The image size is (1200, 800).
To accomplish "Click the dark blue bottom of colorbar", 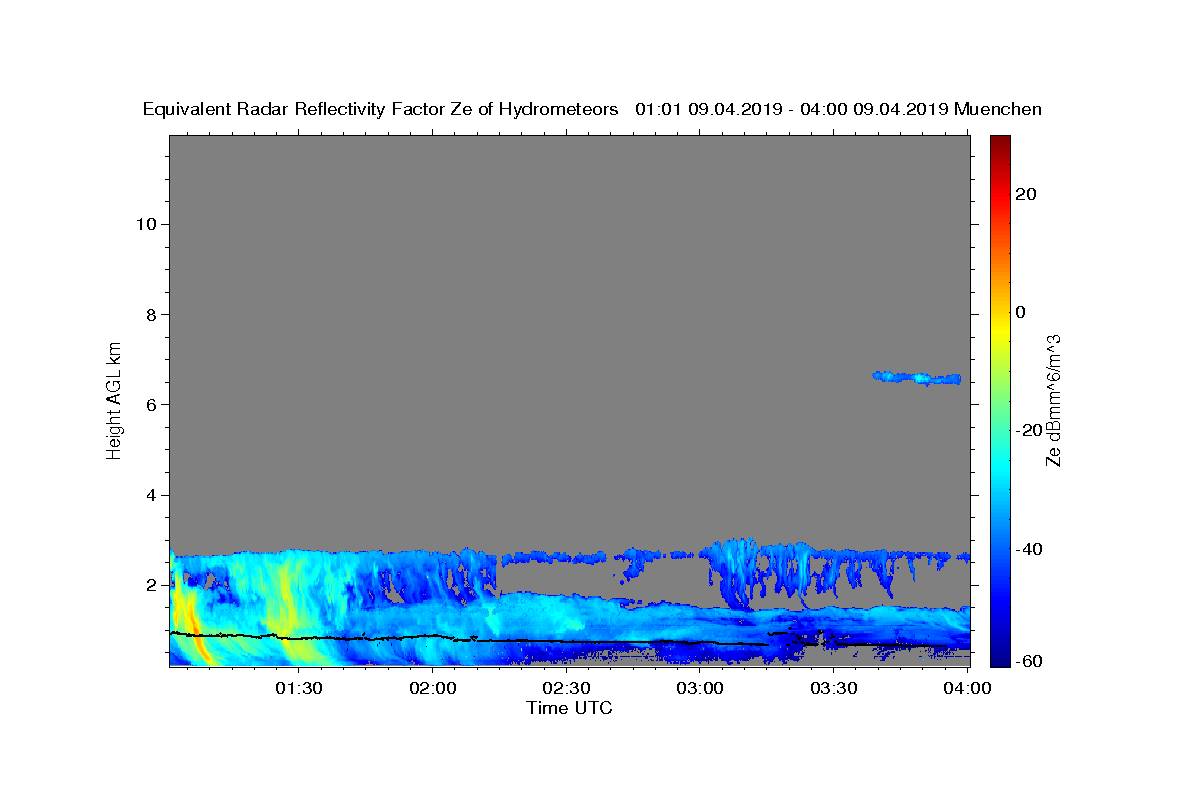I will coord(1000,658).
